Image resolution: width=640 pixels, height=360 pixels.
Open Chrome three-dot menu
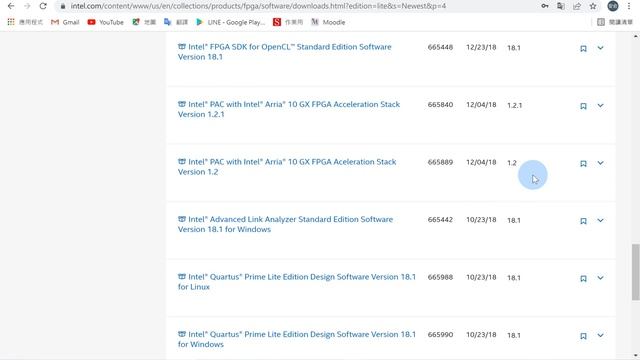(629, 6)
